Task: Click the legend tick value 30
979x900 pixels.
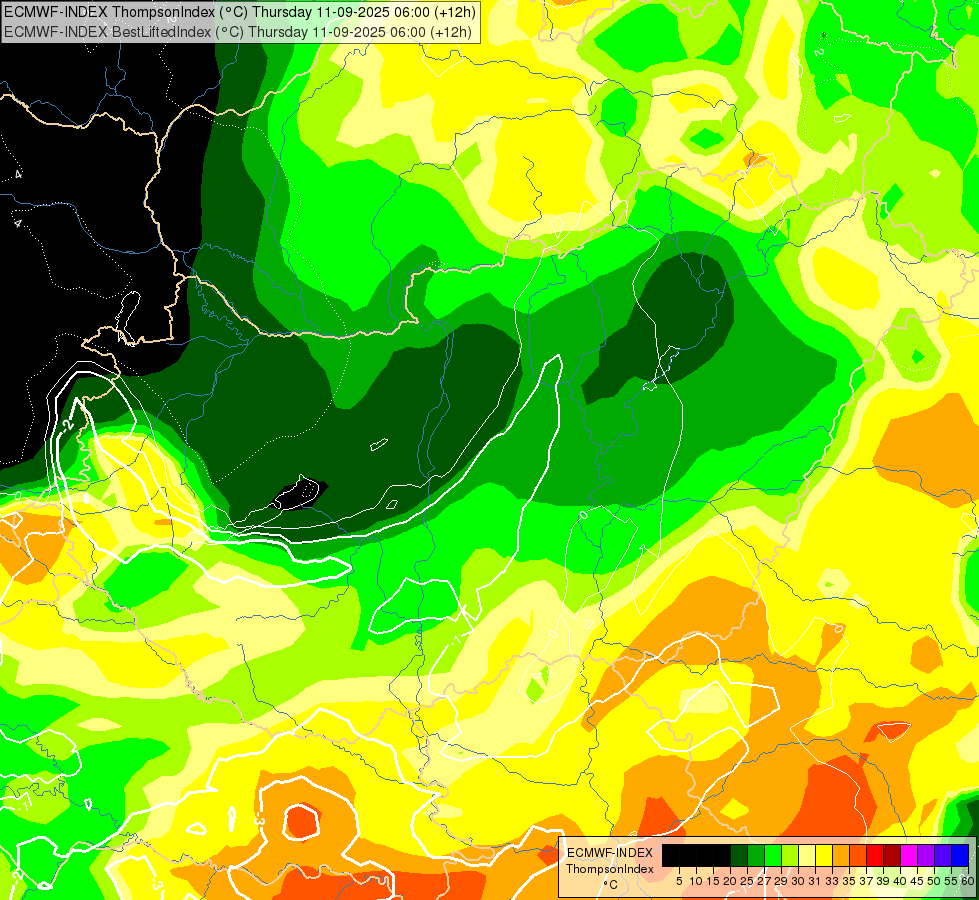Action: click(798, 881)
